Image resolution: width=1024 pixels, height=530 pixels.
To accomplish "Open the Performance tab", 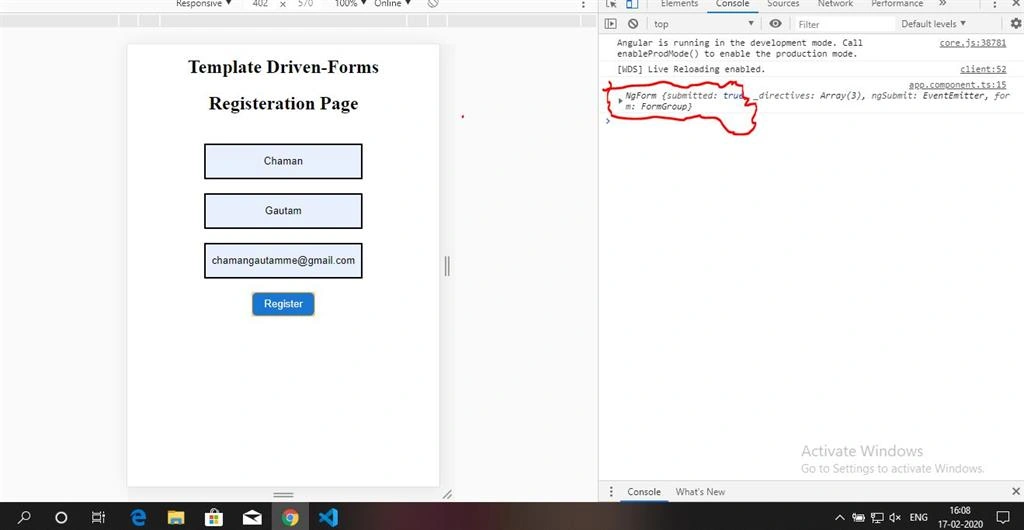I will pyautogui.click(x=897, y=4).
